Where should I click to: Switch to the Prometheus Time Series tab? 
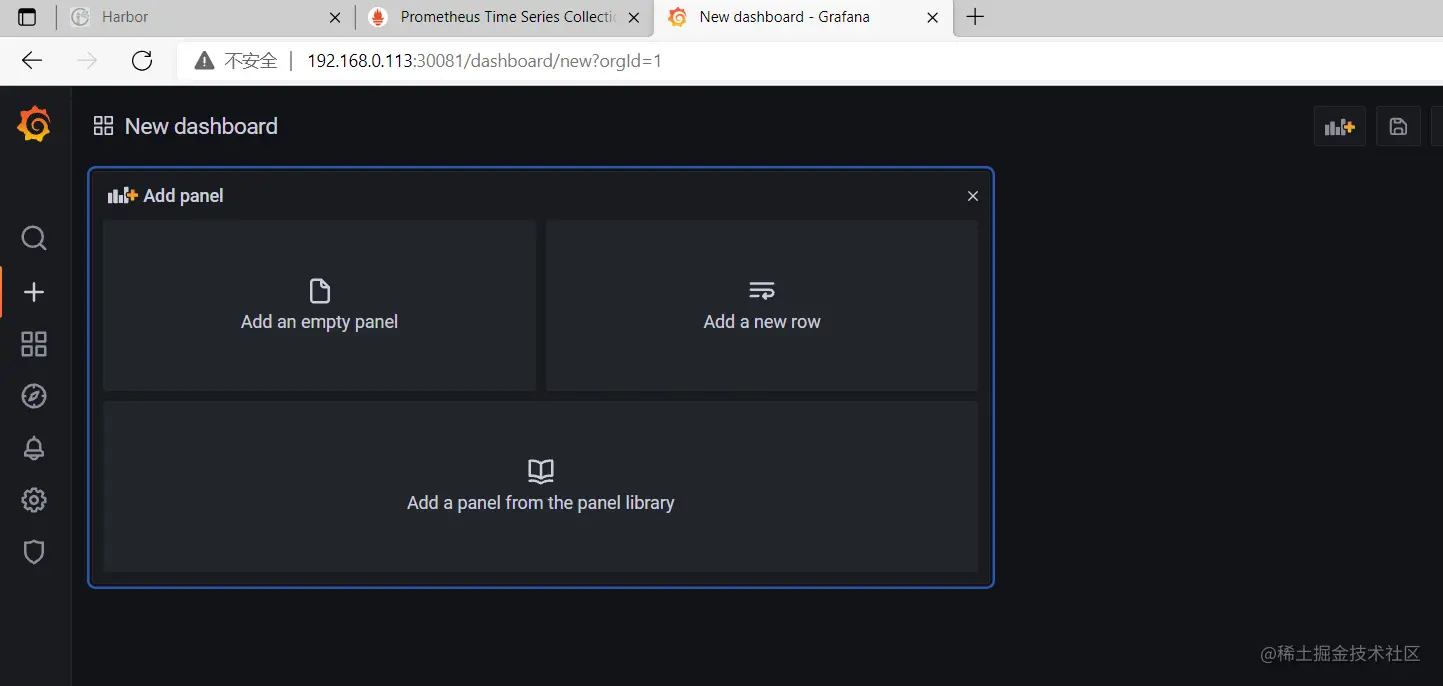(x=504, y=17)
